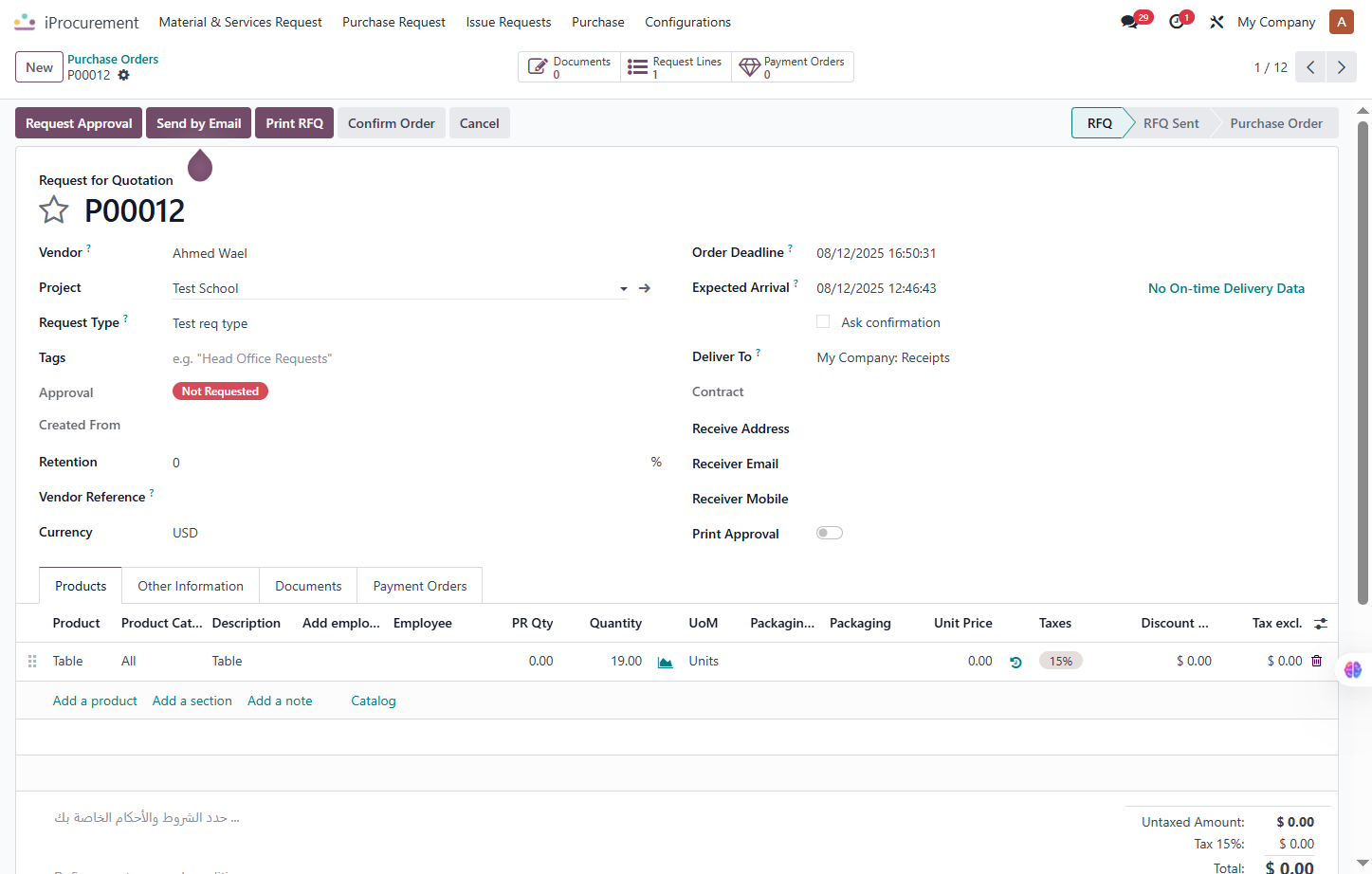Viewport: 1372px width, 874px height.
Task: Click the Send by Email button
Action: 199,123
